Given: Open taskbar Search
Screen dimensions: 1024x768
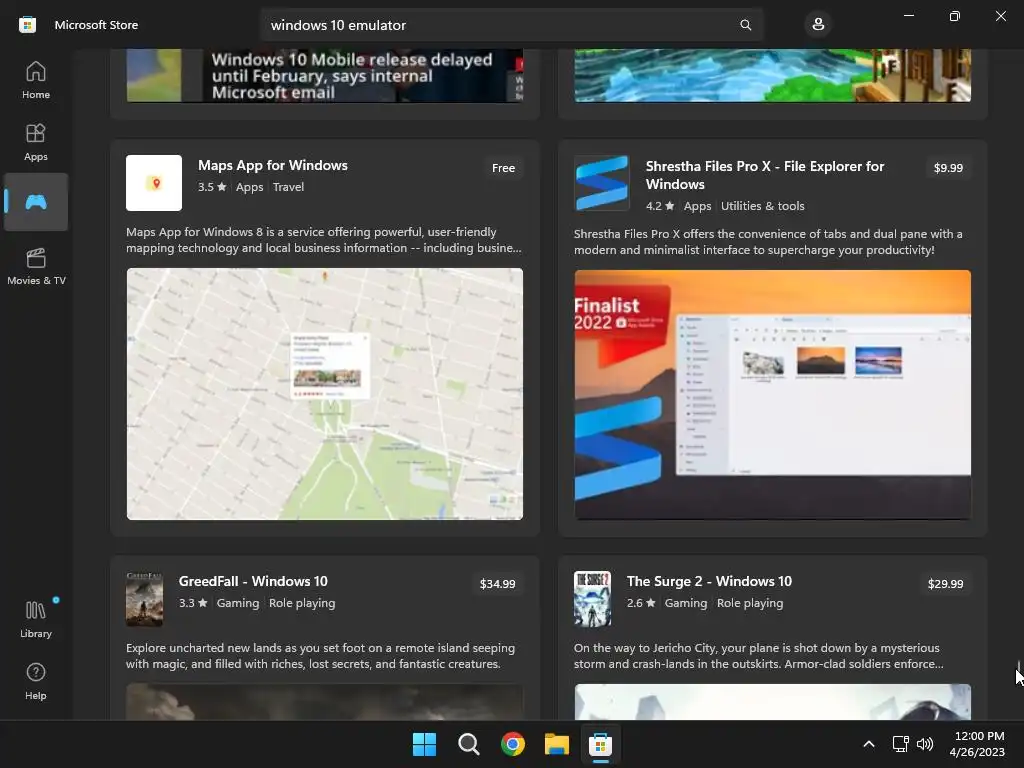Looking at the screenshot, I should (468, 744).
